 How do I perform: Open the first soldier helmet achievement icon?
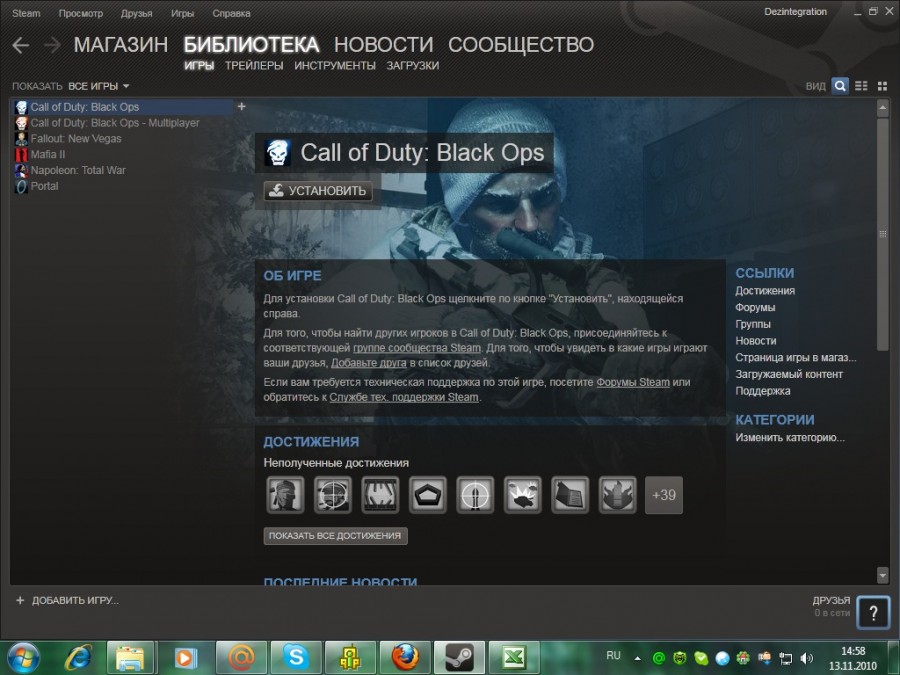click(x=285, y=495)
